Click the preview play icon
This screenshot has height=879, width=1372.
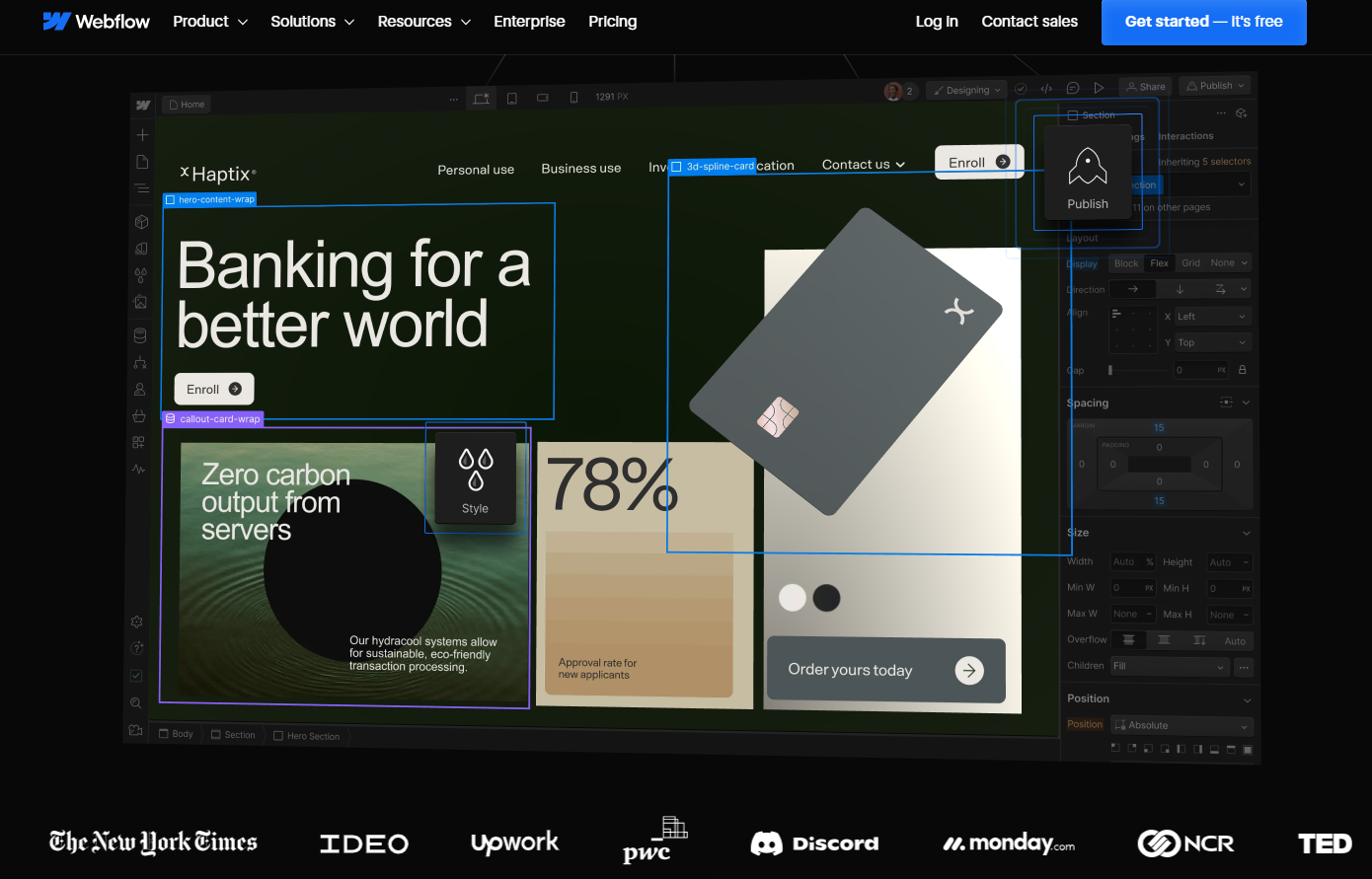point(1099,88)
